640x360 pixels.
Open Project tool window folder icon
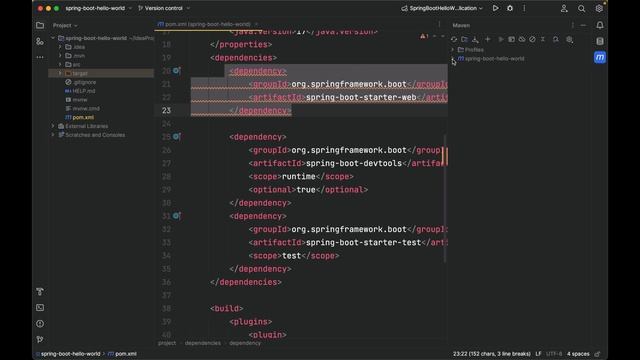[40, 25]
